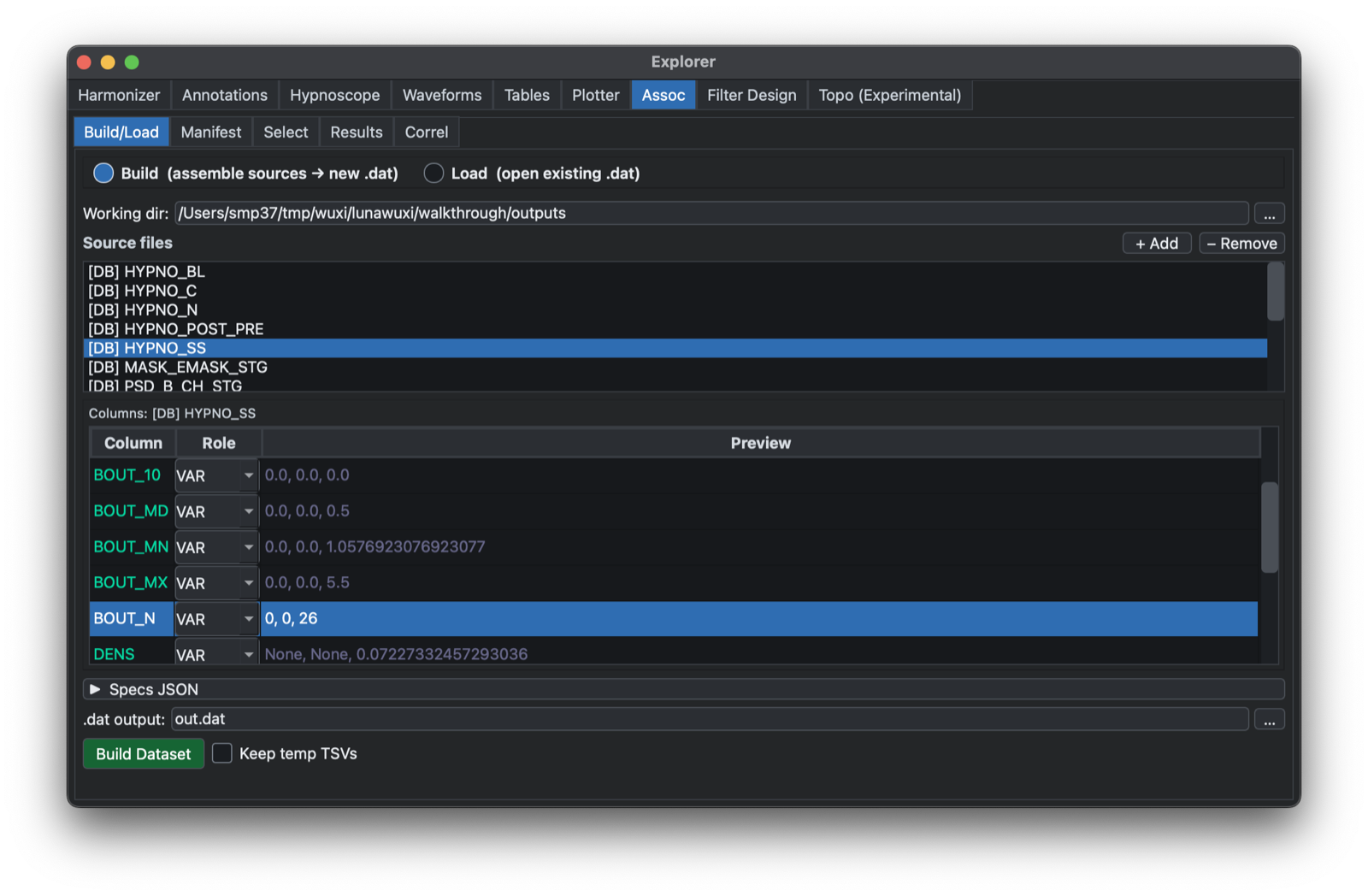Viewport: 1368px width, 896px height.
Task: Select the BOUT_MX column name
Action: point(131,582)
